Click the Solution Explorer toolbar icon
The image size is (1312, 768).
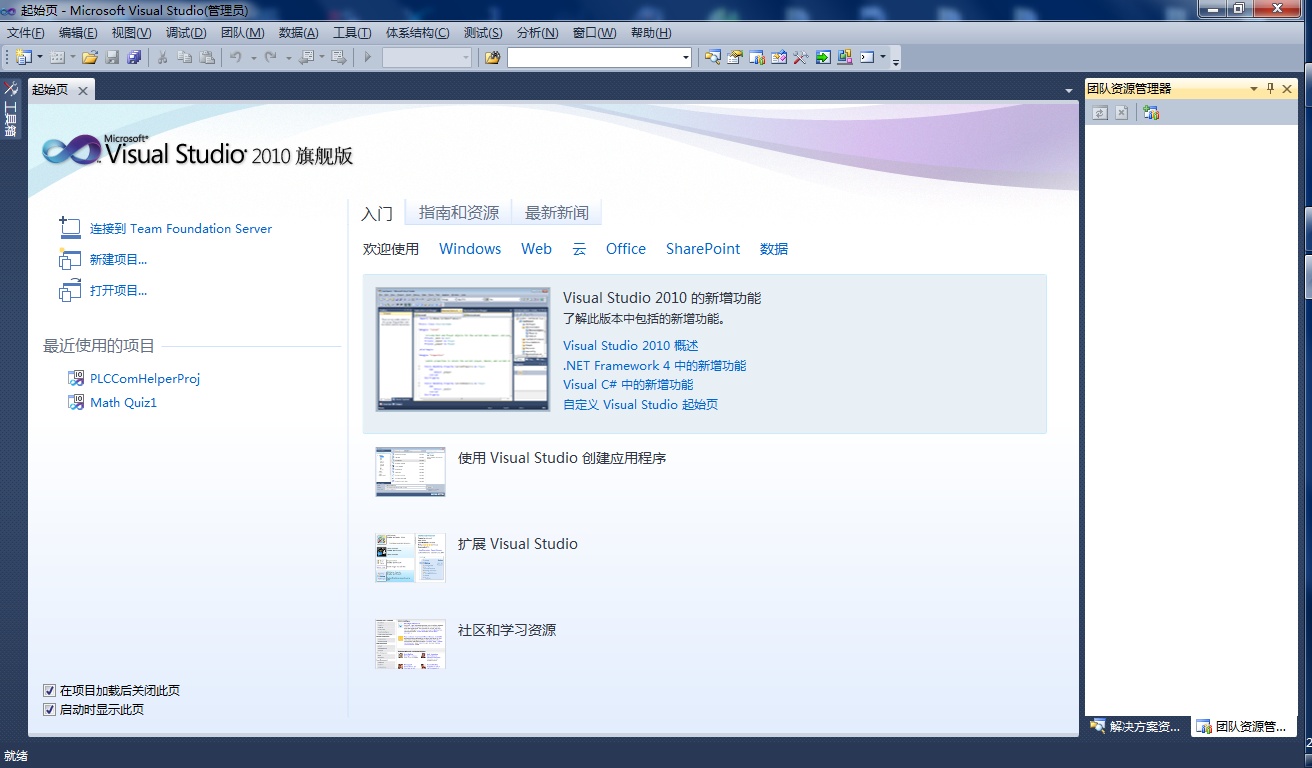click(713, 58)
